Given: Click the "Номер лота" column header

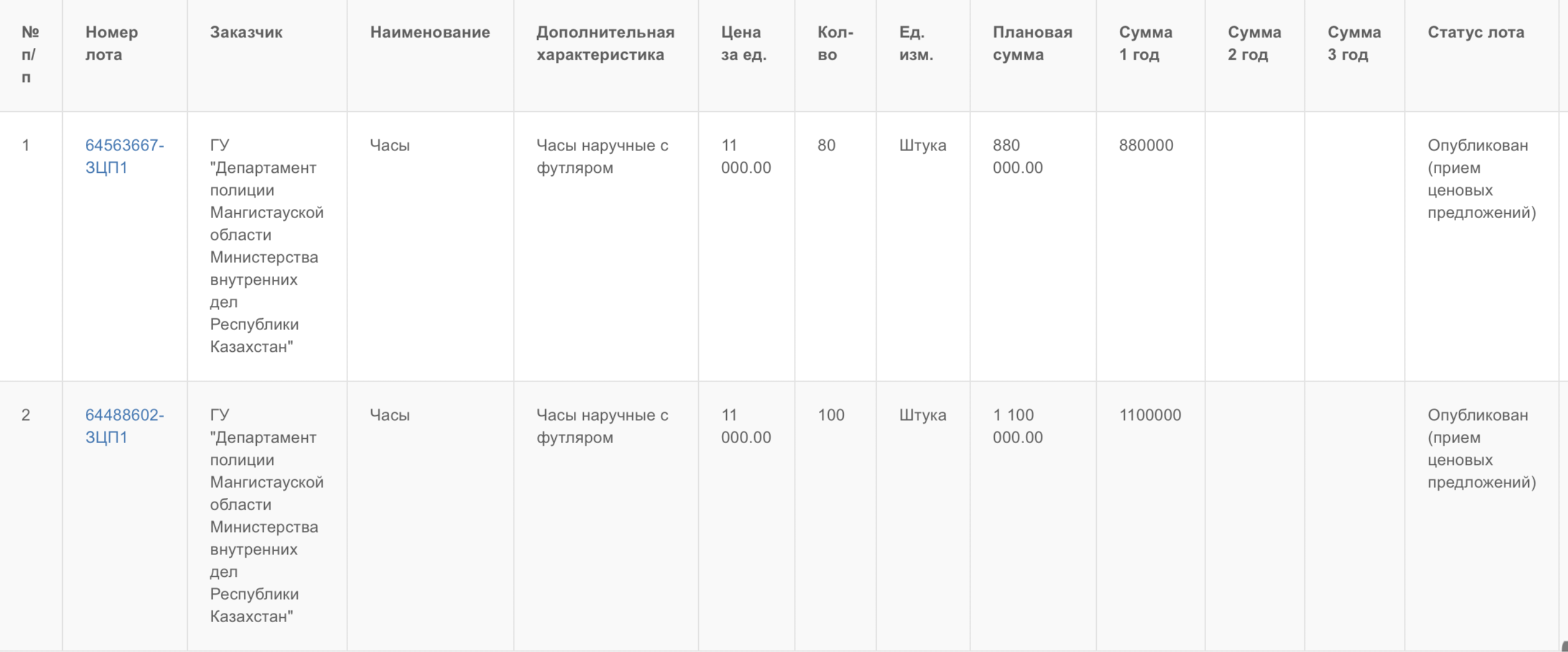Looking at the screenshot, I should coord(112,43).
